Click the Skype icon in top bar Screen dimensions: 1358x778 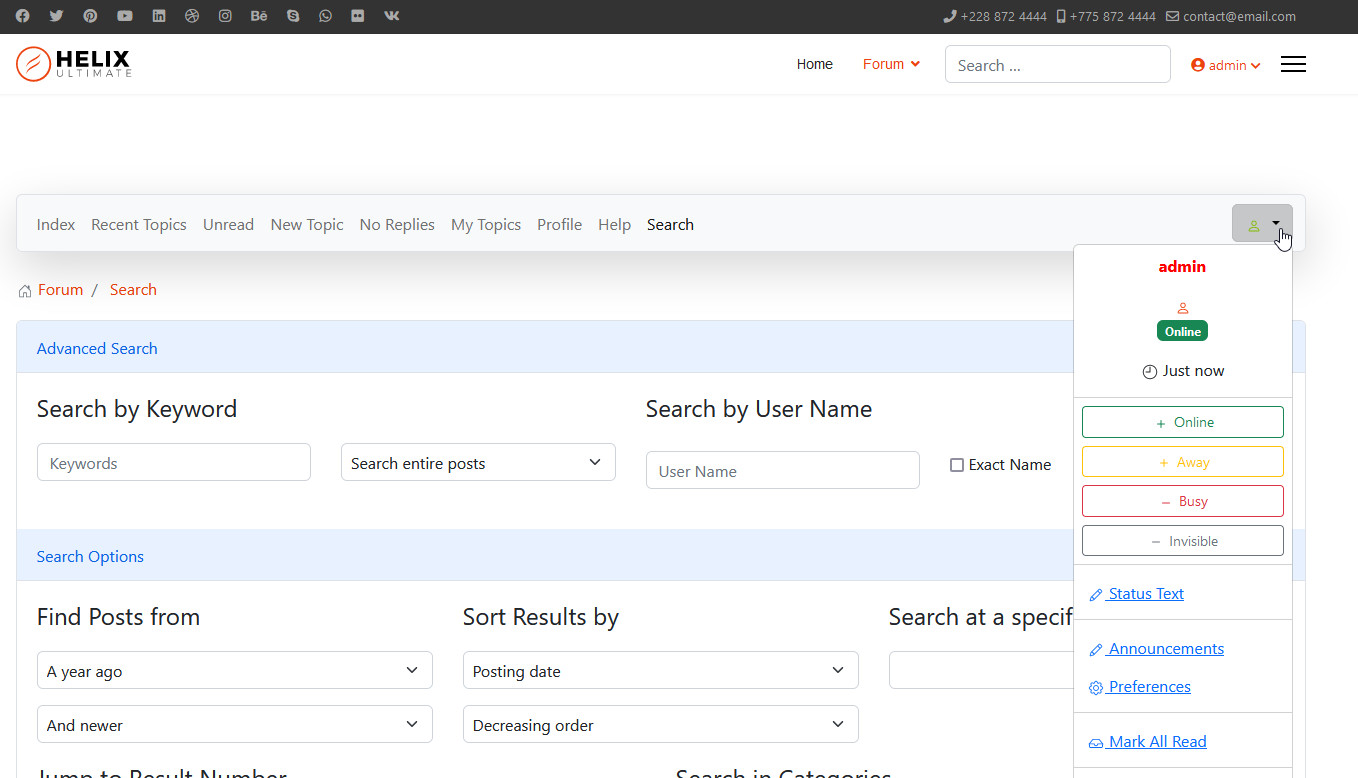click(292, 16)
